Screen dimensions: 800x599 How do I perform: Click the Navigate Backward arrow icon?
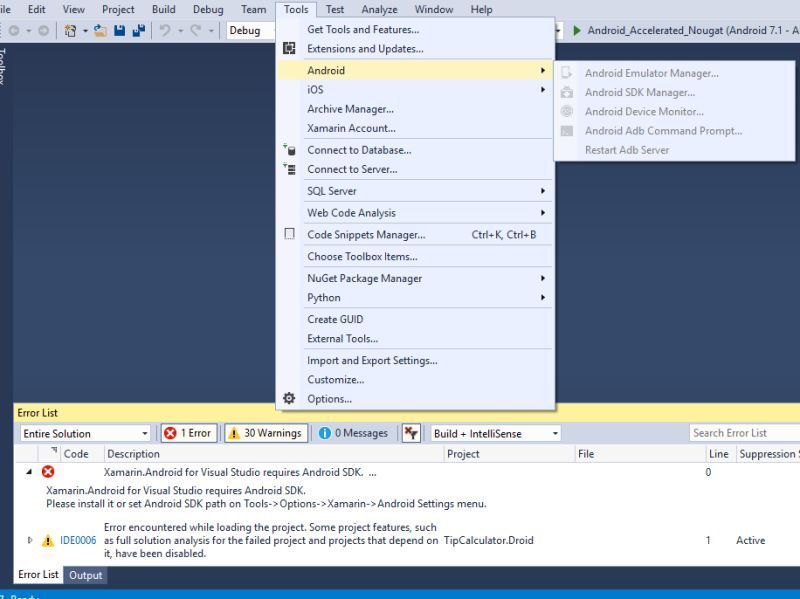tap(13, 31)
